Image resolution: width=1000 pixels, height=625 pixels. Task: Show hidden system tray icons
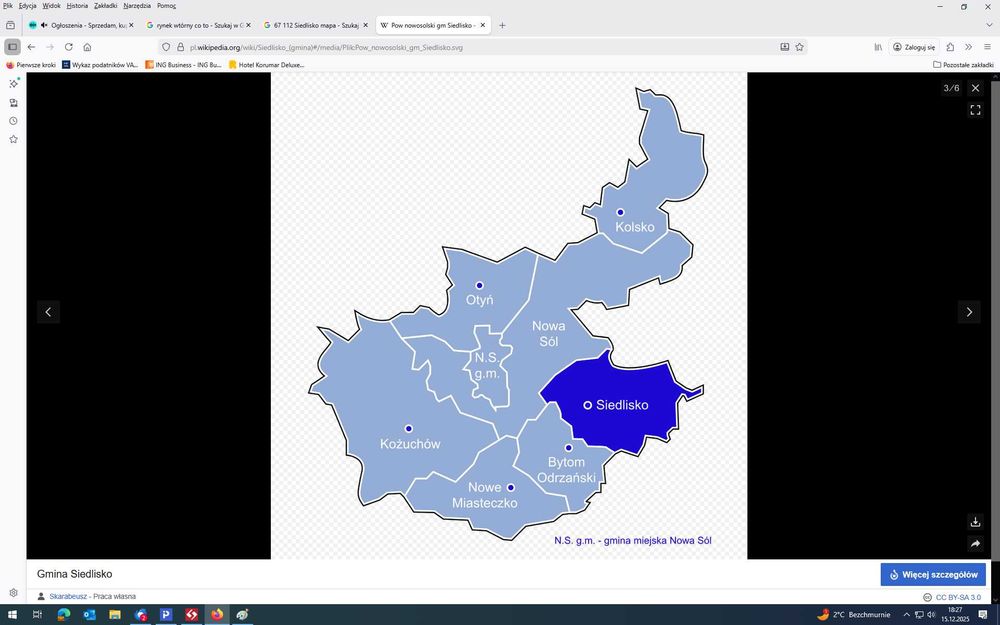906,615
